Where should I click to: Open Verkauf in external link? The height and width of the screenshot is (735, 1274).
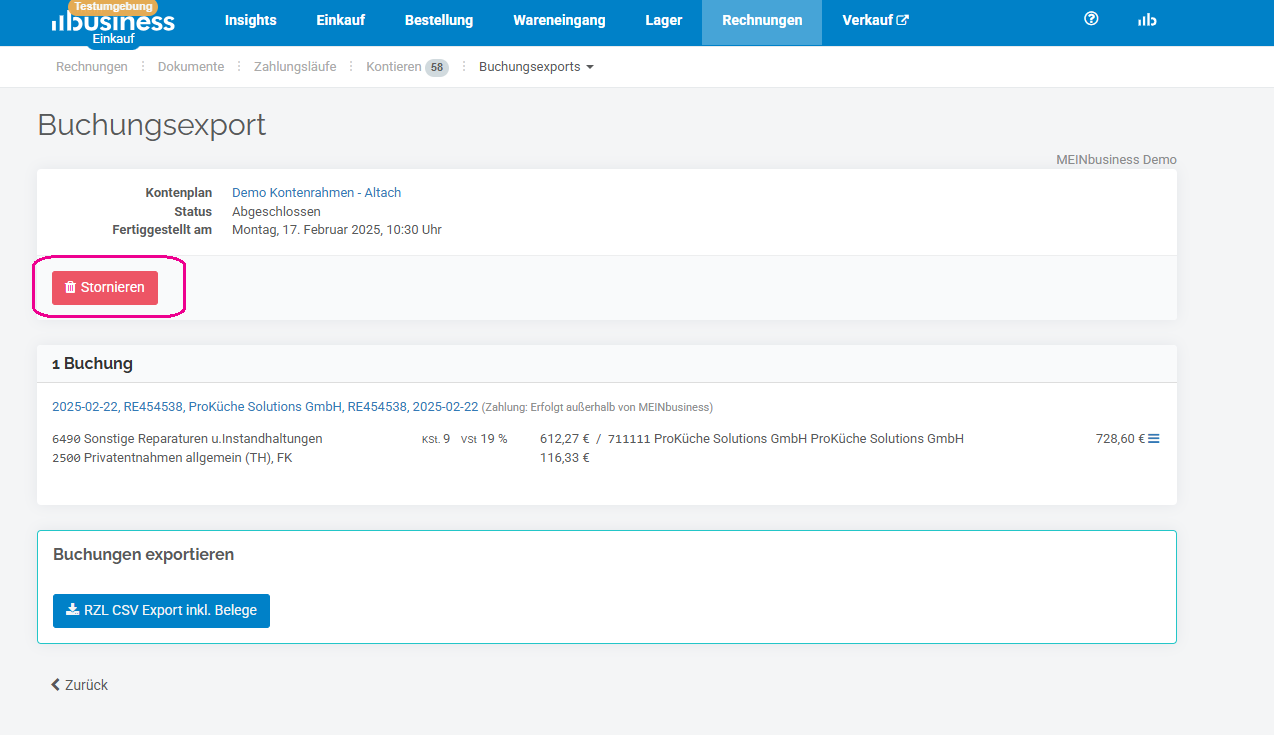click(875, 20)
